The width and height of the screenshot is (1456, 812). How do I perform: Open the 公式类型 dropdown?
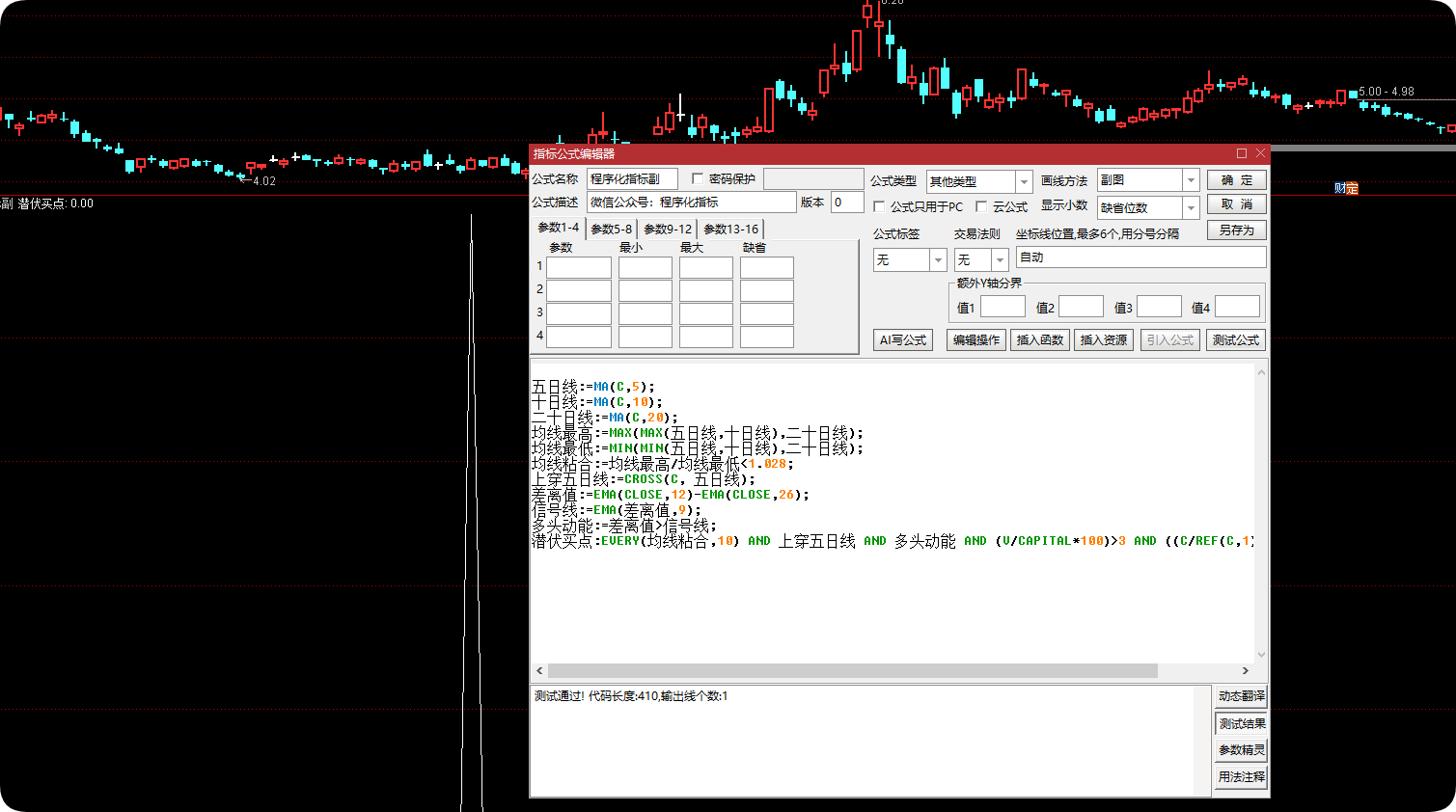point(1024,181)
